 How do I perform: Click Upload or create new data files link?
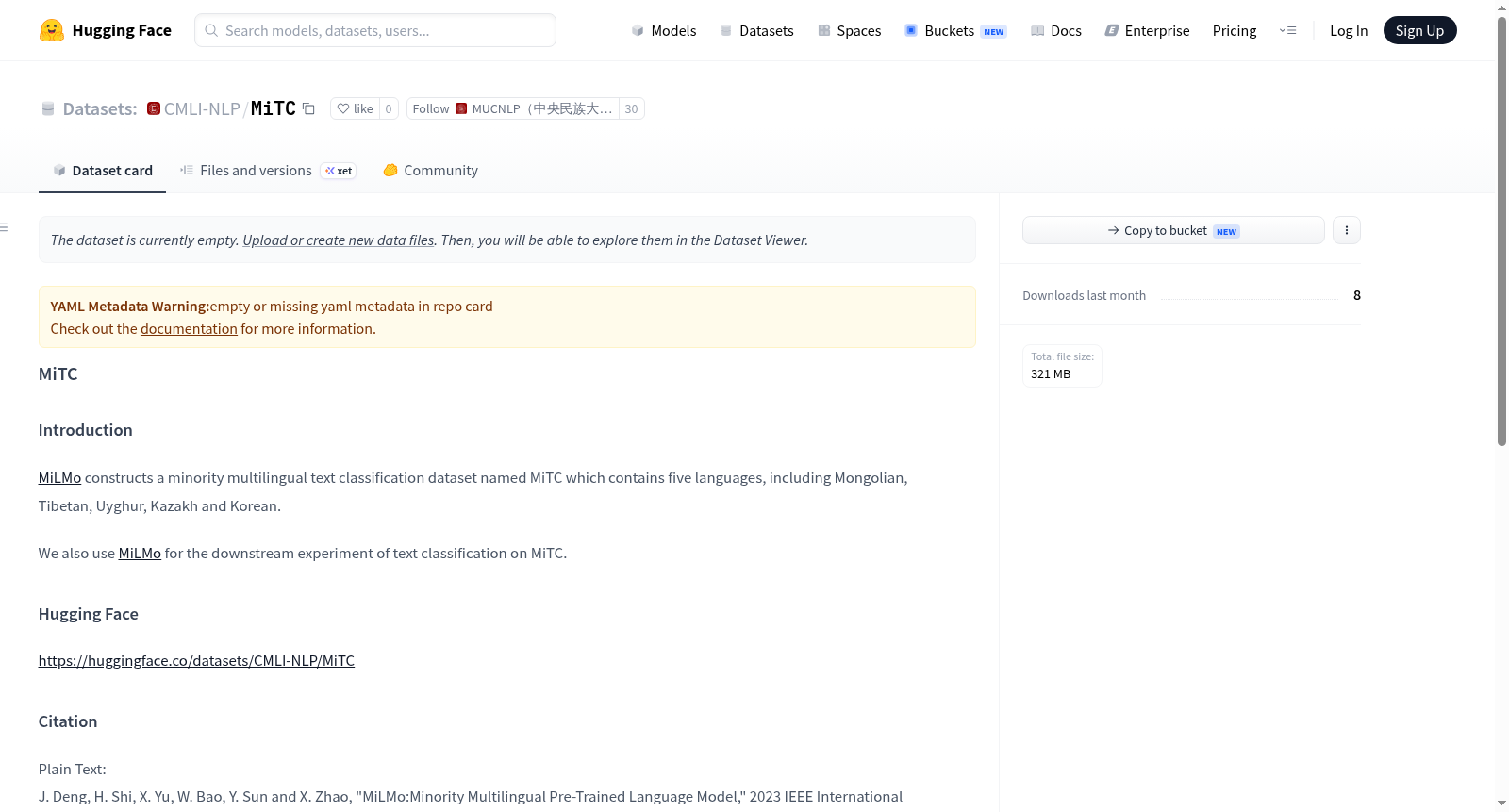(x=339, y=240)
